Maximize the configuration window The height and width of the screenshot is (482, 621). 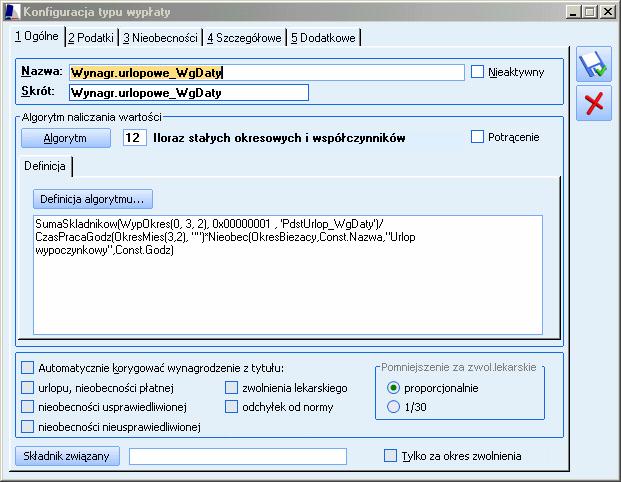(x=590, y=12)
